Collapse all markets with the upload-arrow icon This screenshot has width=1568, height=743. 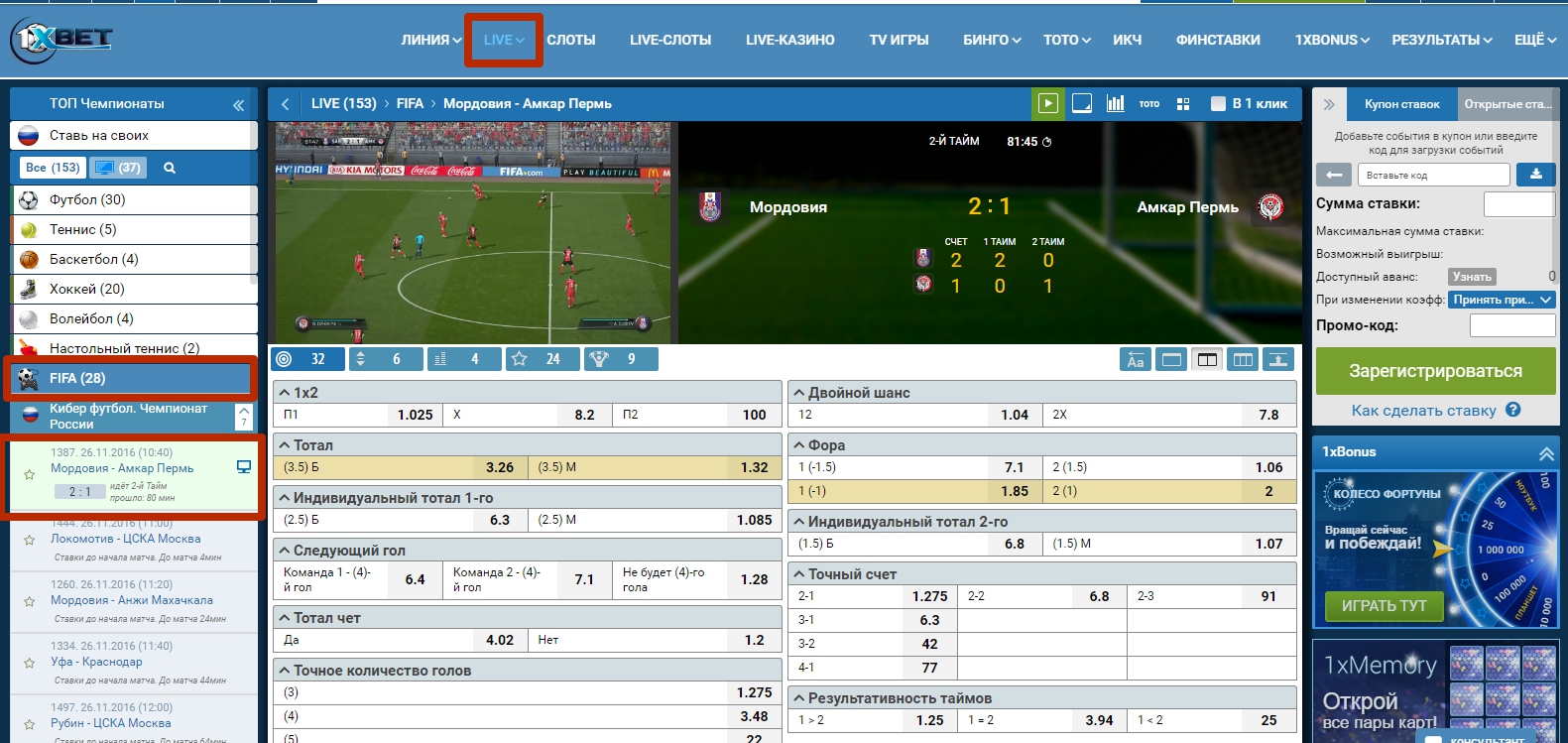point(1278,359)
